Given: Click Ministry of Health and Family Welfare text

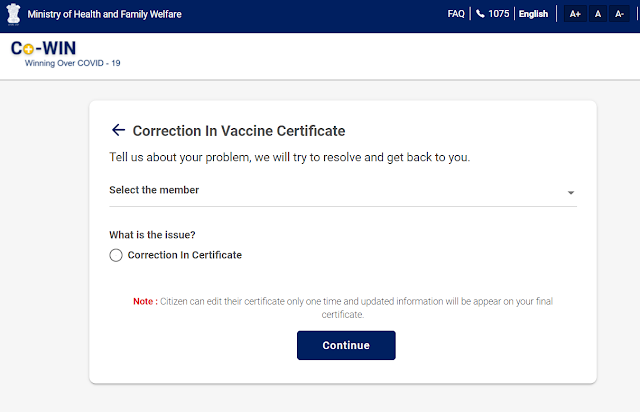Looking at the screenshot, I should coord(105,14).
